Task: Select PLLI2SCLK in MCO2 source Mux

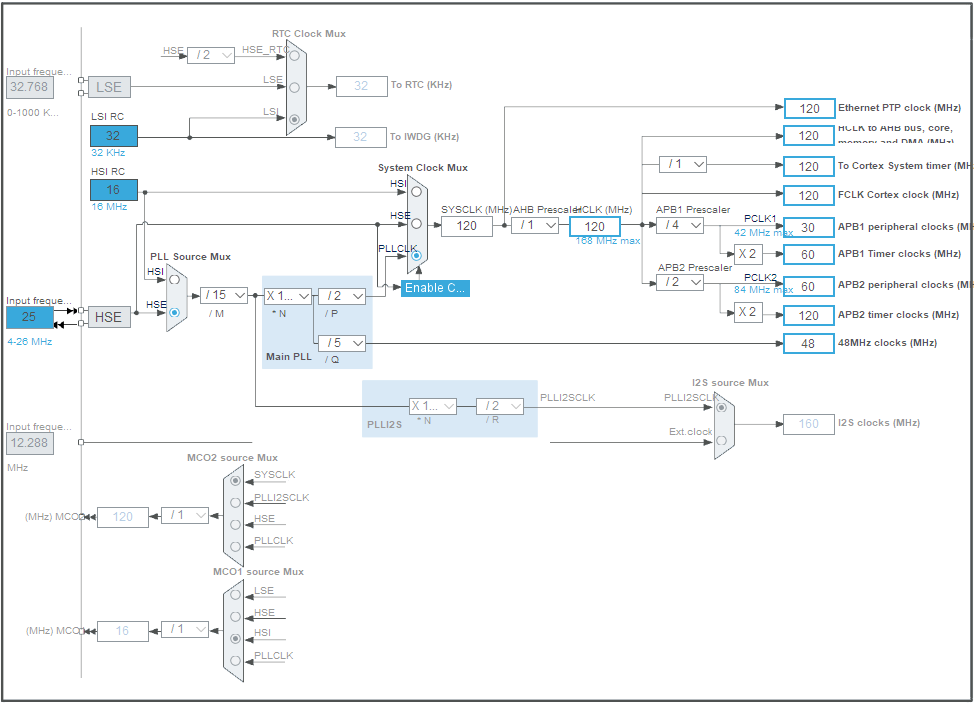Action: tap(235, 503)
